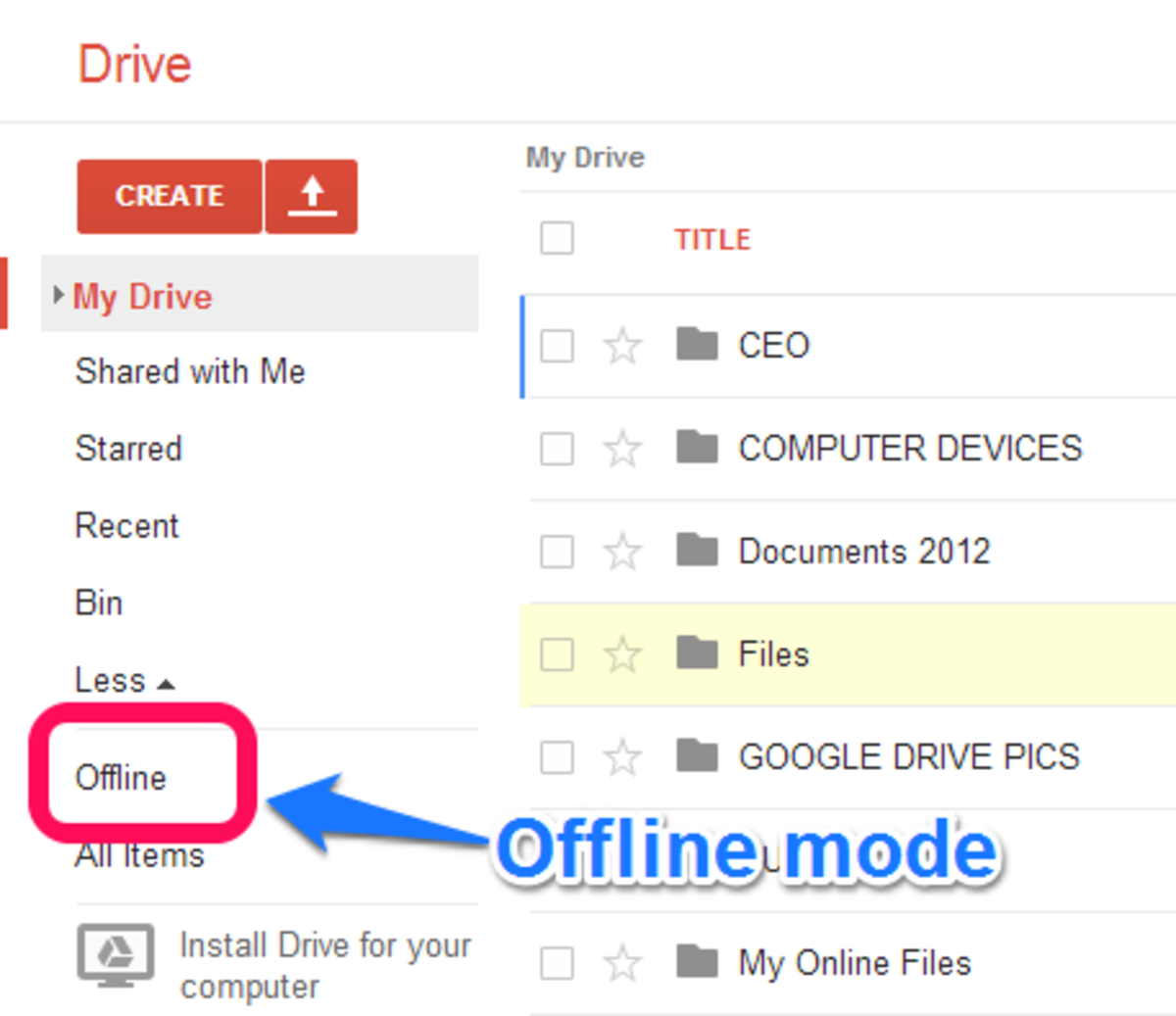Star the CEO folder
Screen dimensions: 1176x1016
click(x=622, y=346)
